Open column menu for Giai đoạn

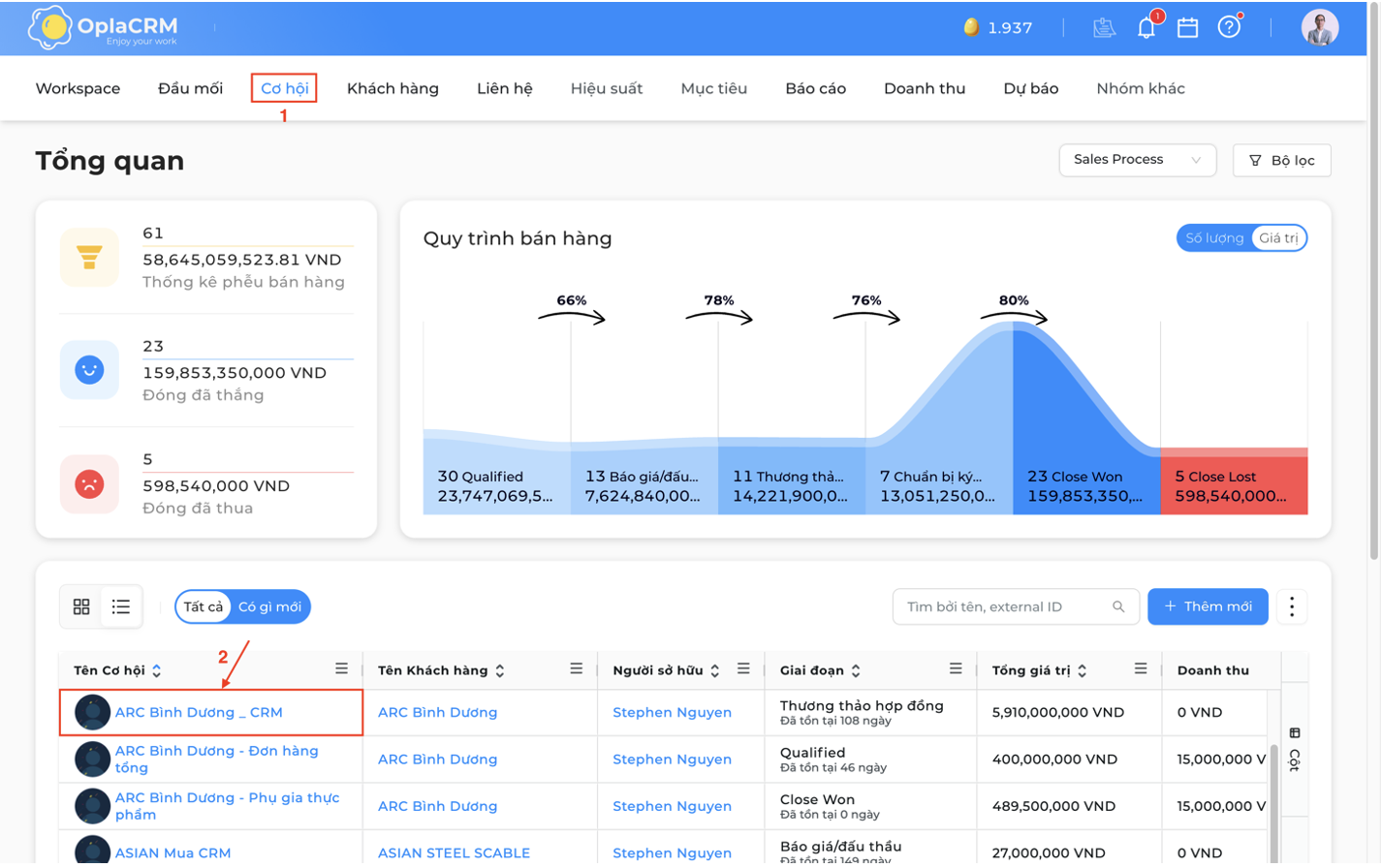click(x=956, y=668)
